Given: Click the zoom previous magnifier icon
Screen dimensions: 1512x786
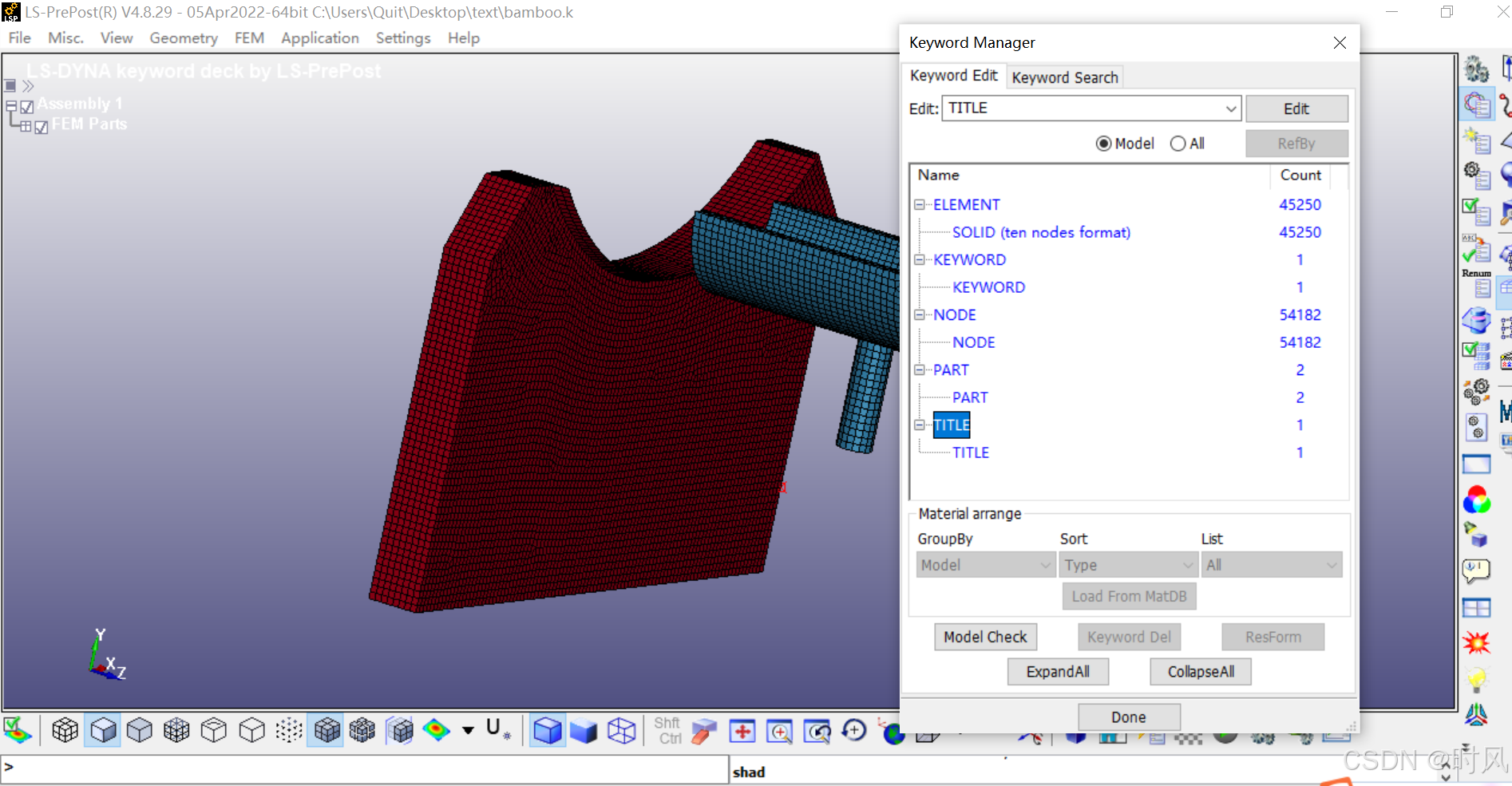Looking at the screenshot, I should (x=817, y=731).
